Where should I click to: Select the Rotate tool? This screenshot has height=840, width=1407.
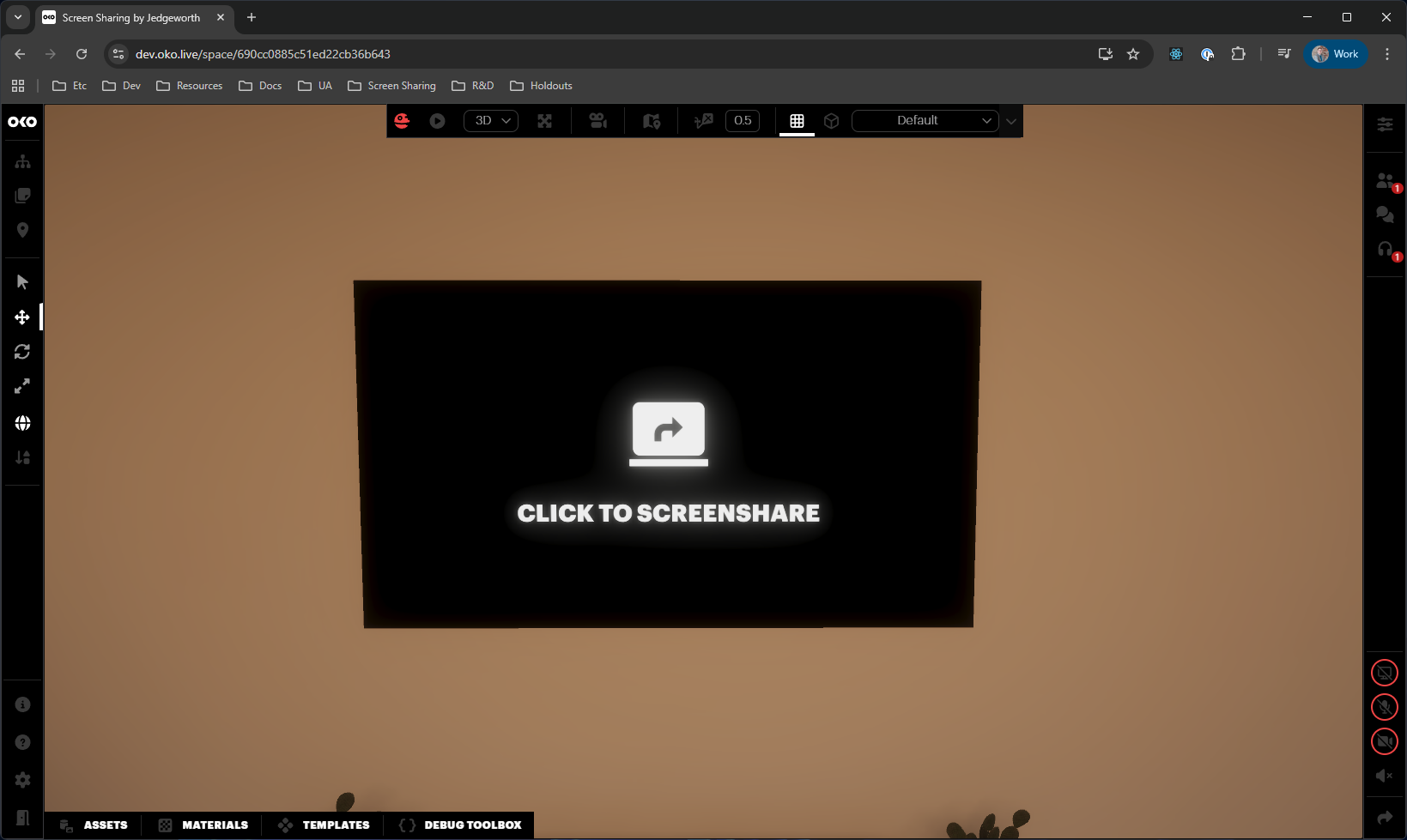click(x=22, y=352)
